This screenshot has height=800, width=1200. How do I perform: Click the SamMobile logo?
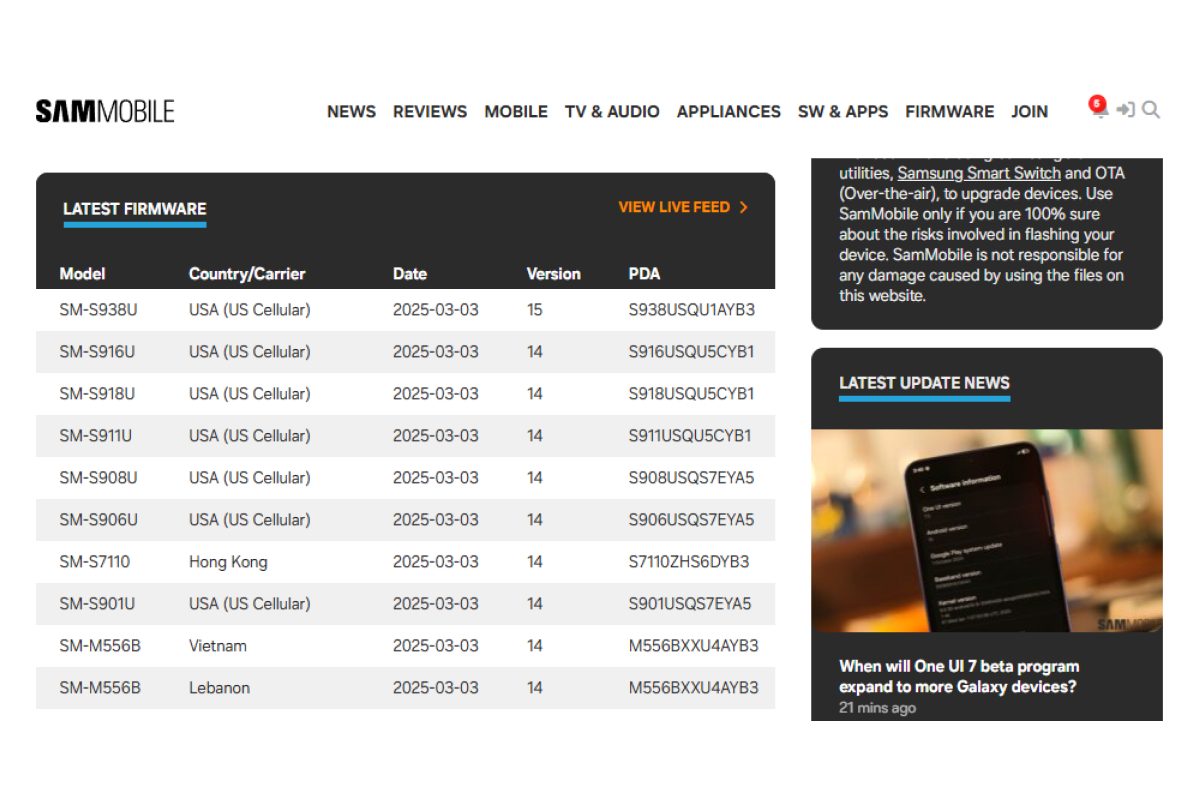click(105, 111)
